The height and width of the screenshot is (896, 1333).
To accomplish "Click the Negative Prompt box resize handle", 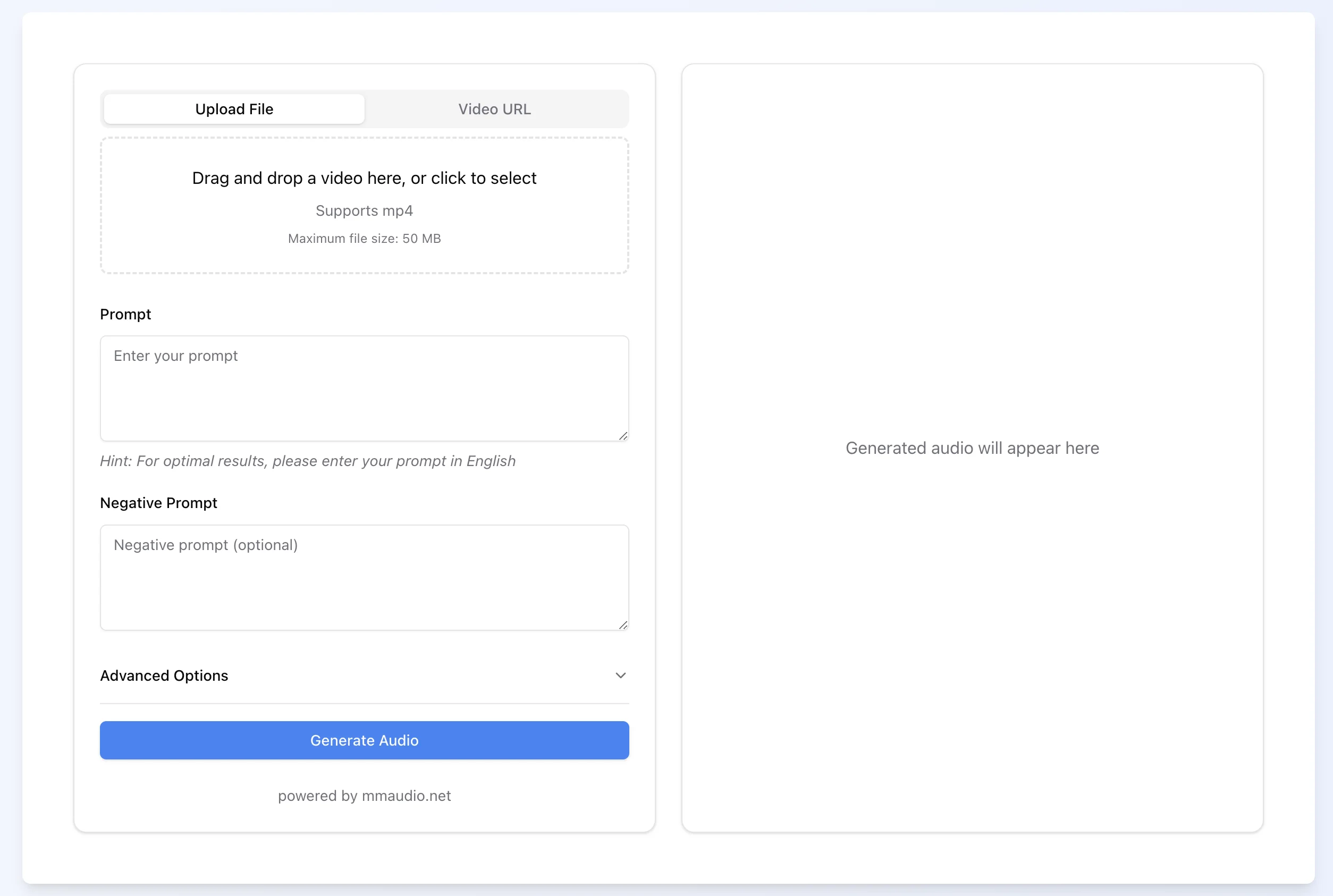I will tap(623, 625).
